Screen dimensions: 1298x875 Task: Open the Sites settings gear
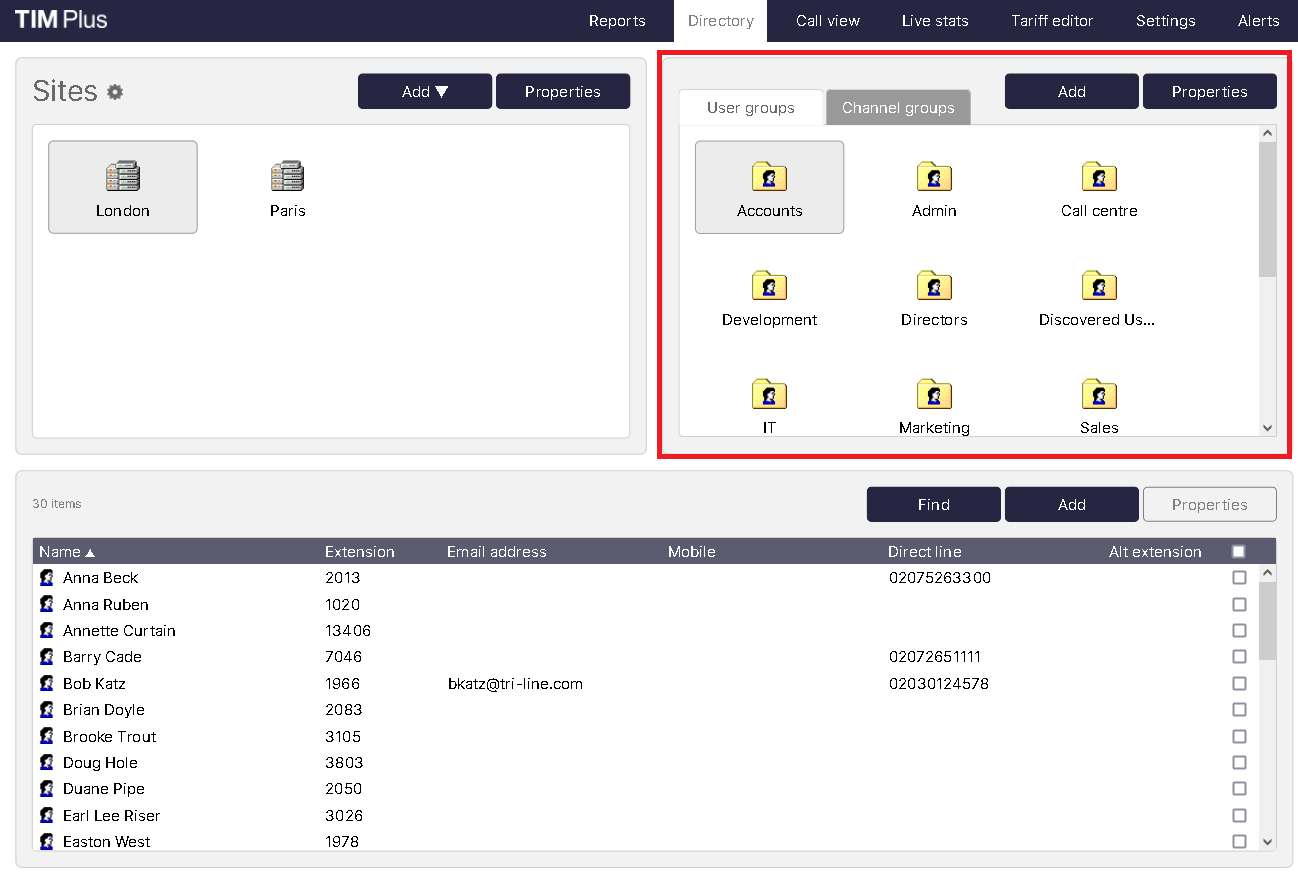point(114,91)
